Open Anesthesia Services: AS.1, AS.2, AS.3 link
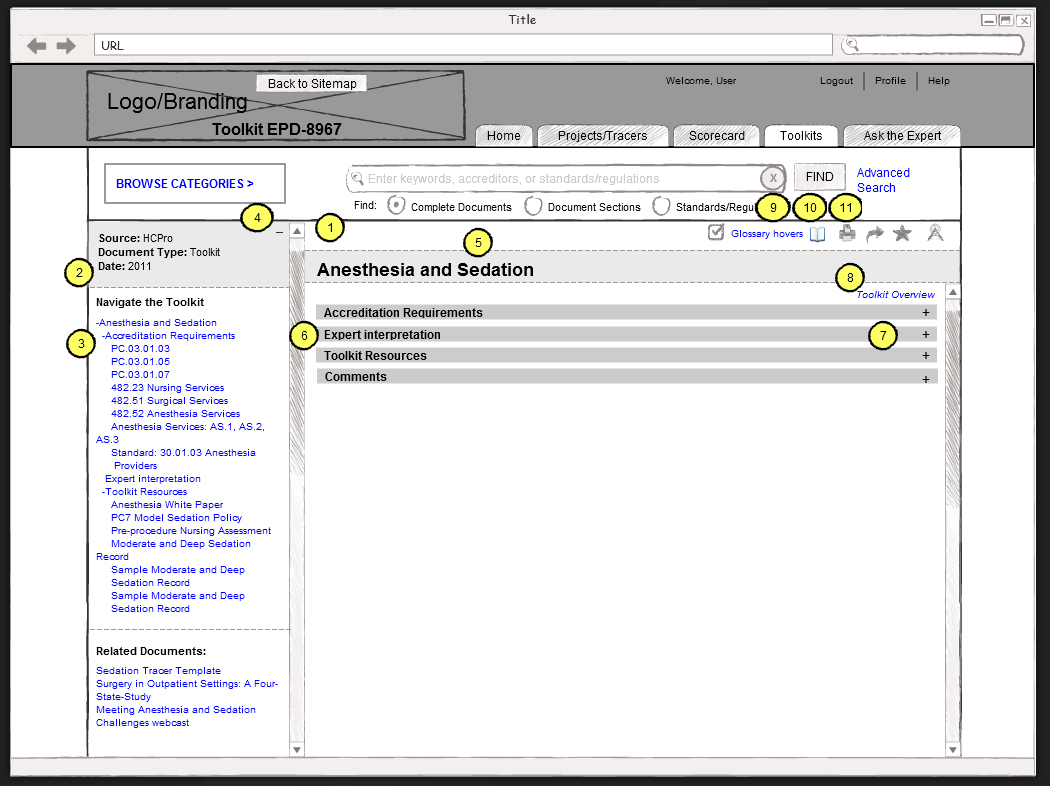Viewport: 1050px width, 786px height. 180,433
